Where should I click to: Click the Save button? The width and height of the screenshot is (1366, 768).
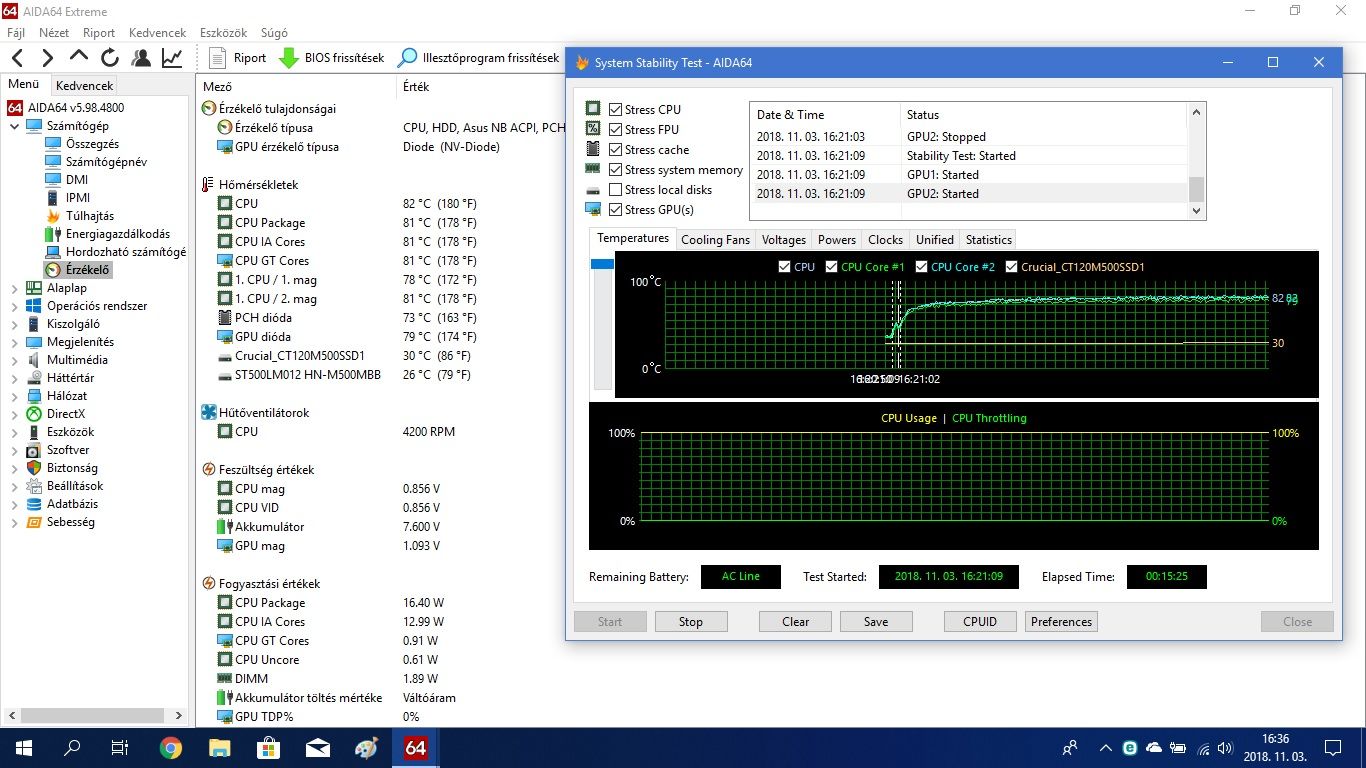click(876, 622)
